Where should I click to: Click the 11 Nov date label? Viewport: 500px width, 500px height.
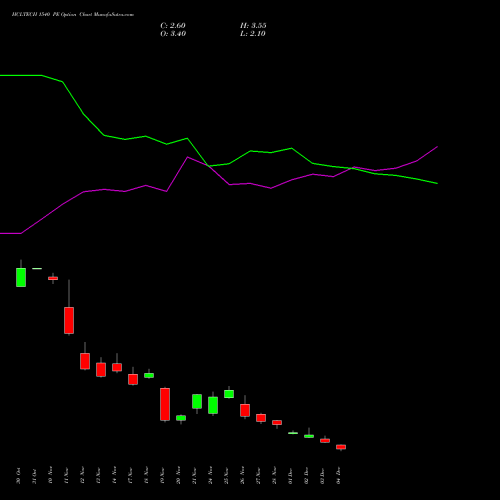pos(66,475)
